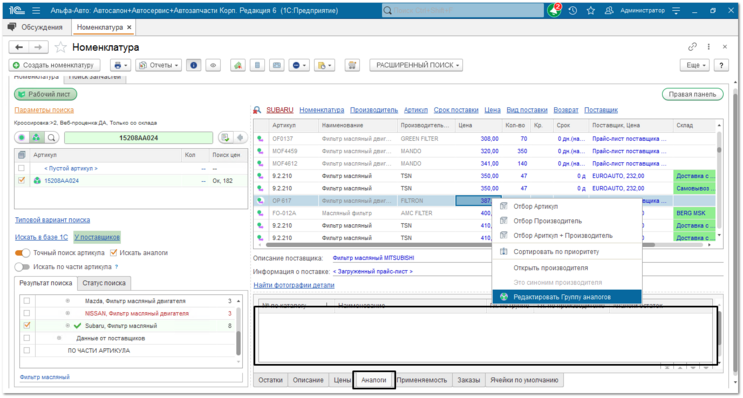Select Редактировать Группу аналогов menu item

[x=567, y=297]
